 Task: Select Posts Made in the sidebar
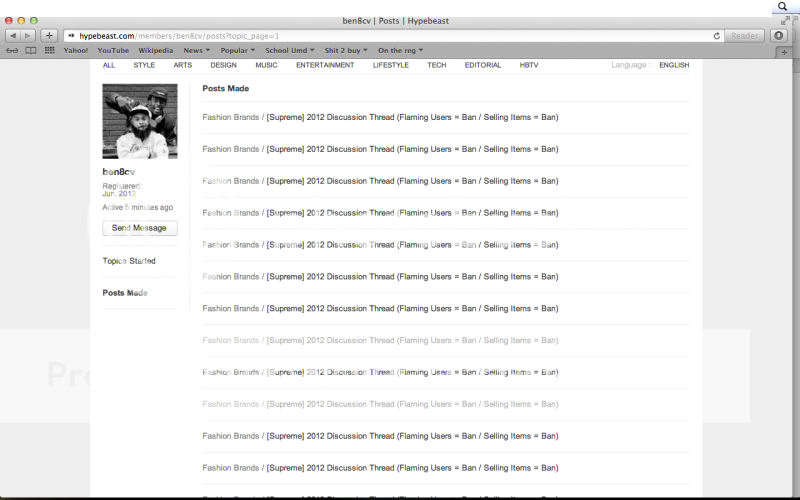pos(125,293)
